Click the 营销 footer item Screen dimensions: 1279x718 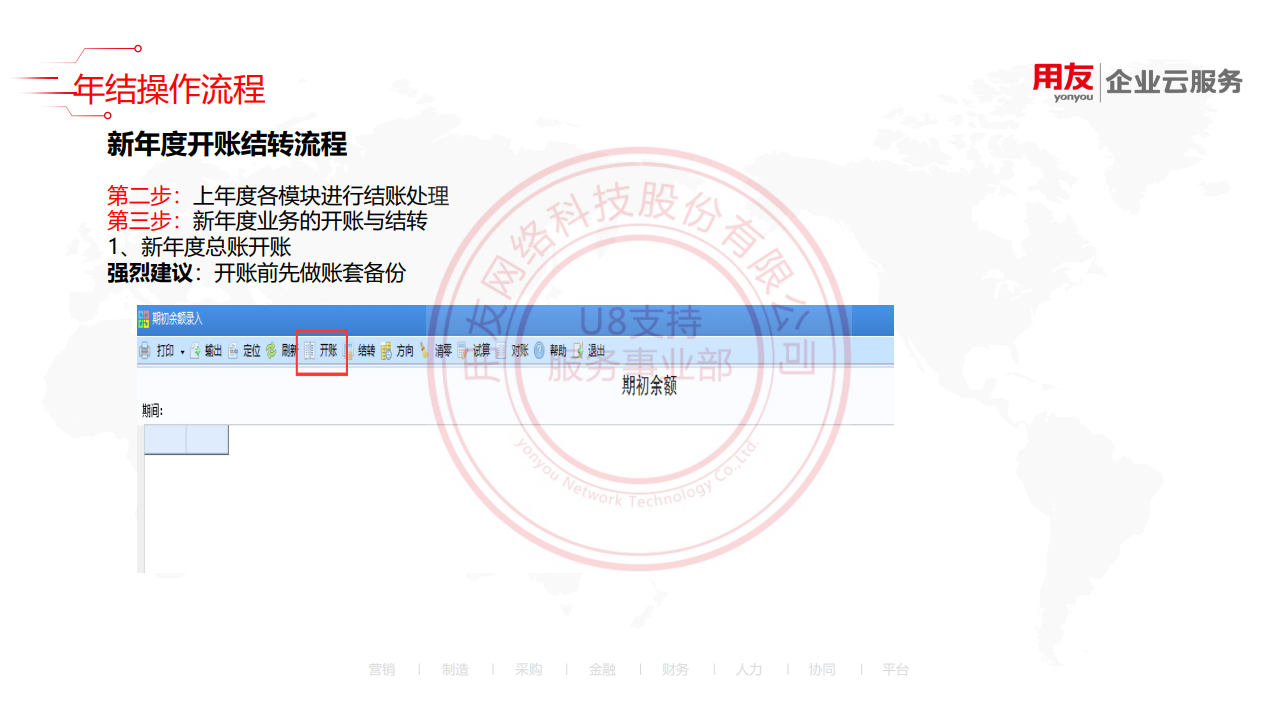(x=381, y=670)
